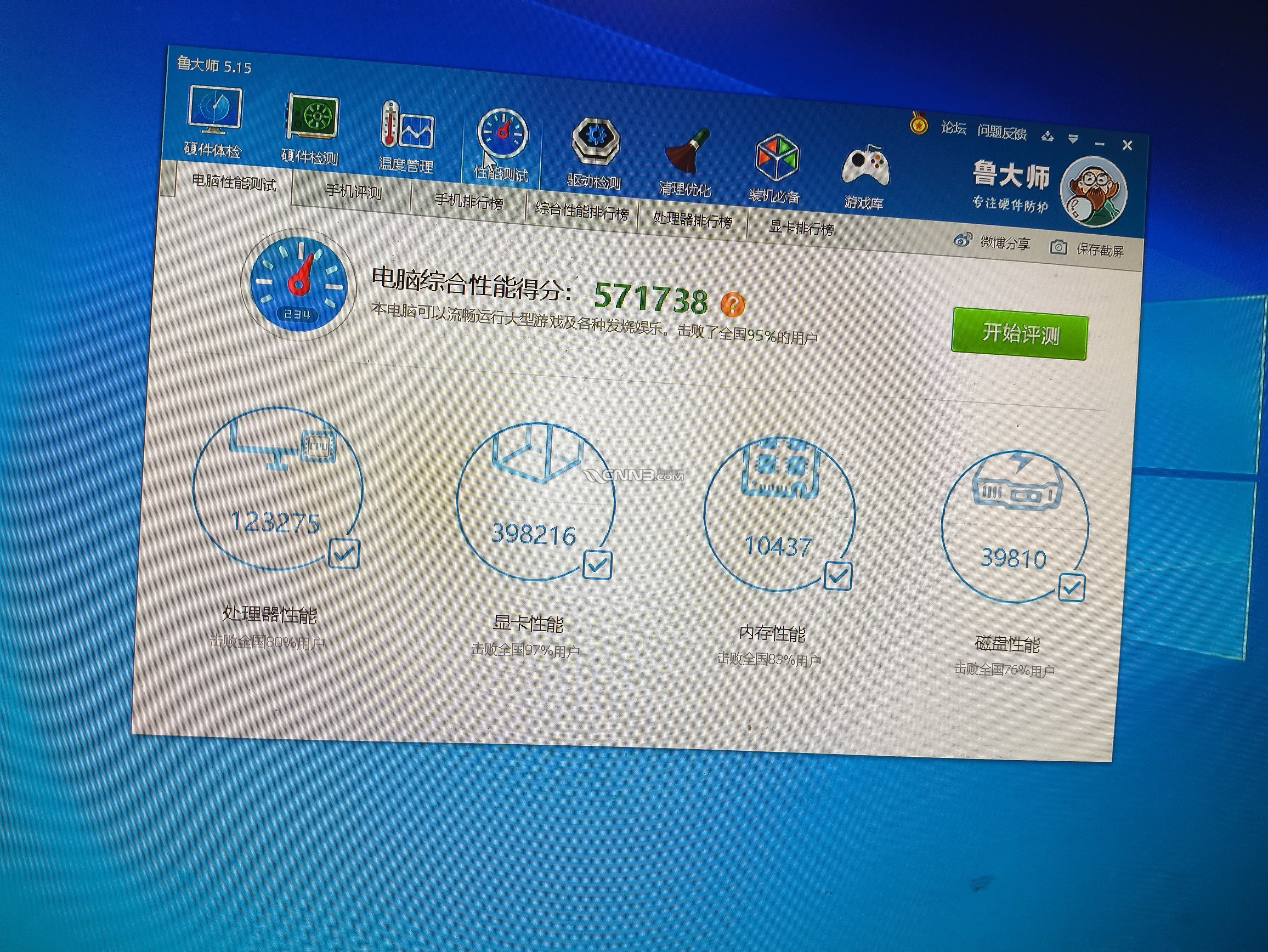Open the 论坛 forum link

click(953, 128)
